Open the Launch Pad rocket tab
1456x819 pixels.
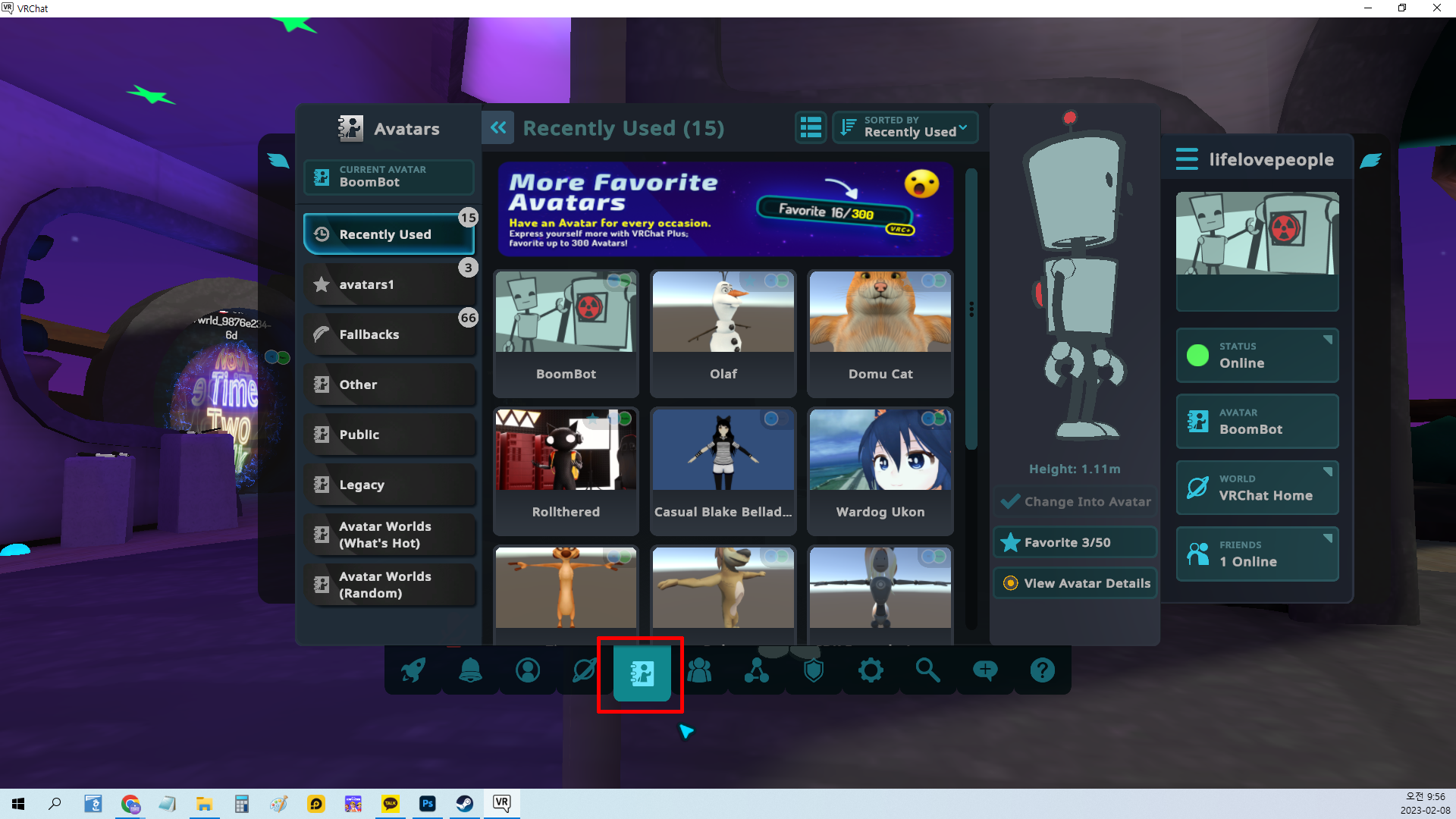click(x=413, y=670)
